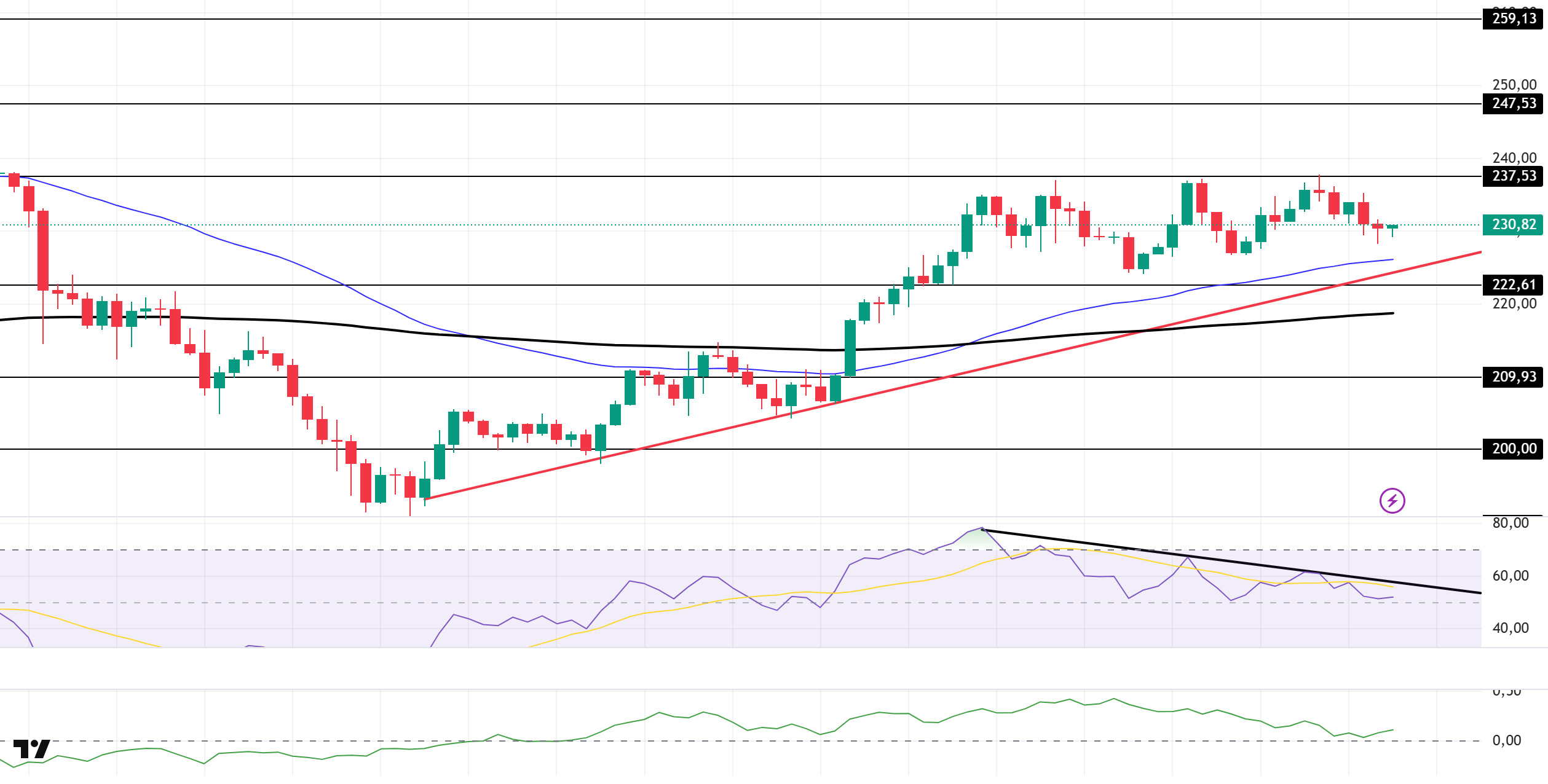
Task: Click the 250,00 price axis label
Action: (x=1514, y=85)
